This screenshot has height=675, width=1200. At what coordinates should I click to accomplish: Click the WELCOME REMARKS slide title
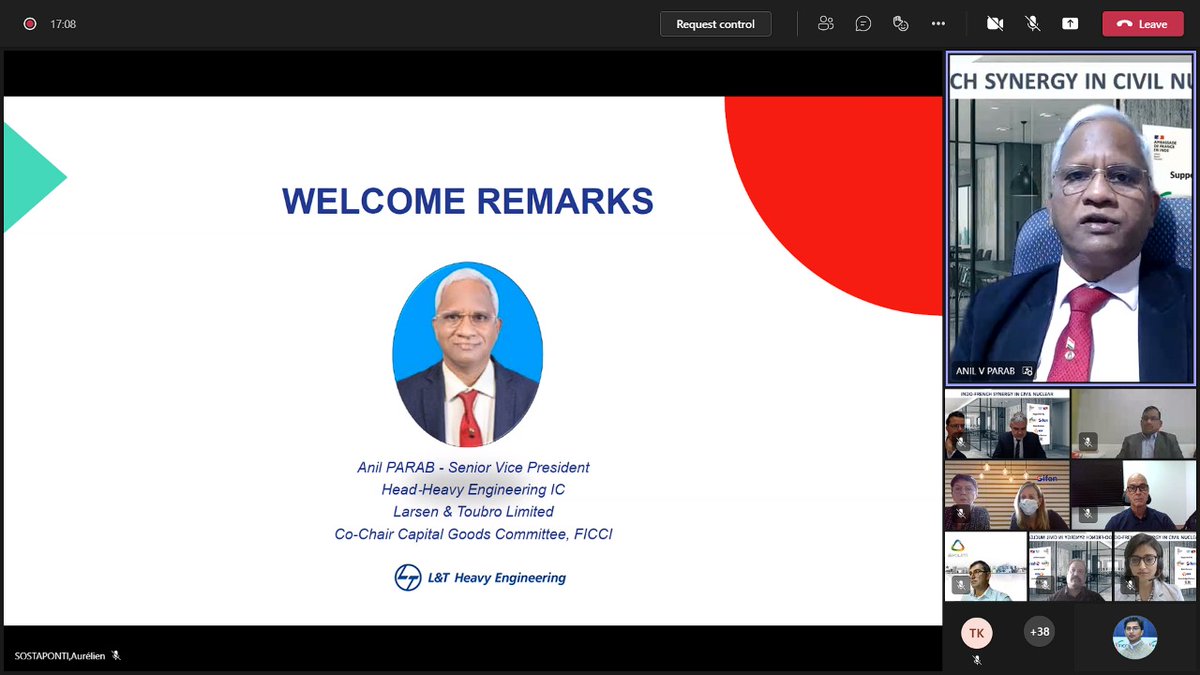click(x=468, y=201)
